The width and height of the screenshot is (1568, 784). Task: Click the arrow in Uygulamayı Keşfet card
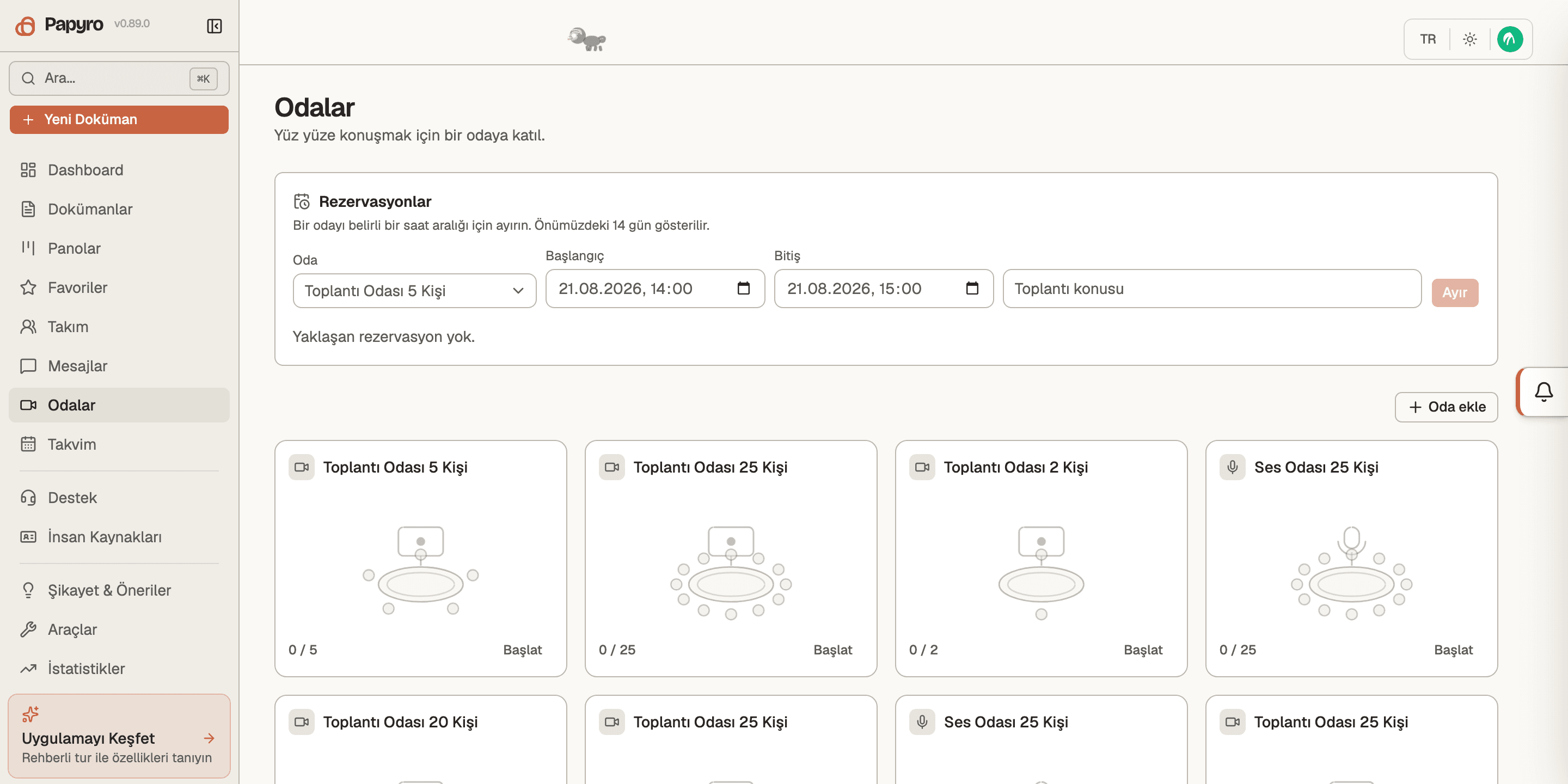coord(209,738)
